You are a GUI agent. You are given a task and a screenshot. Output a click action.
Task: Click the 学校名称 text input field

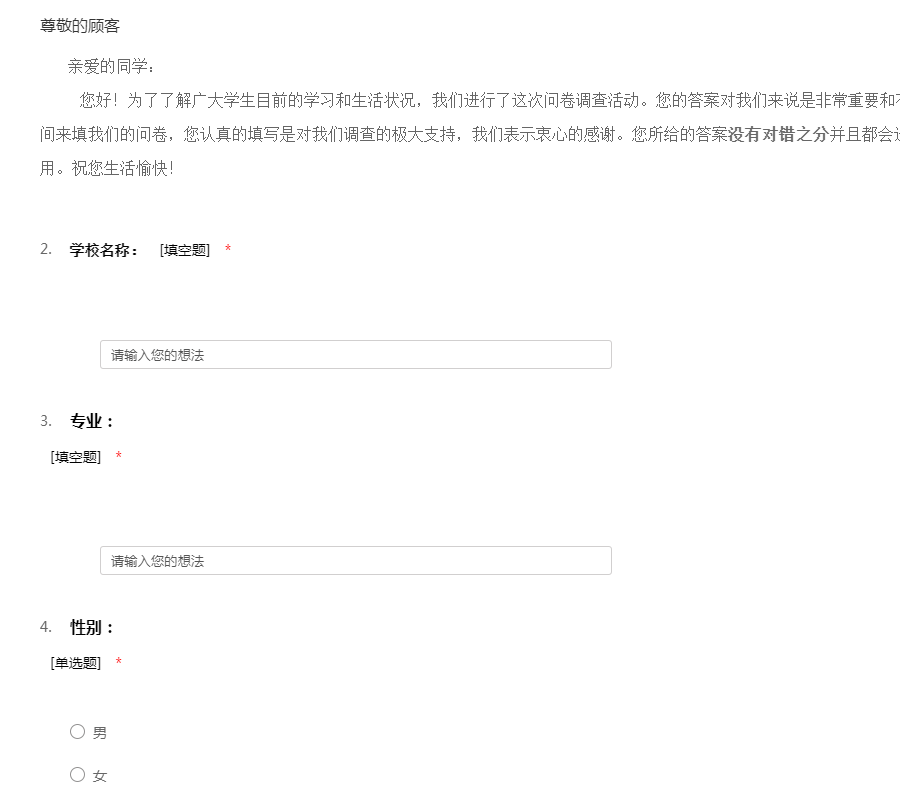356,355
